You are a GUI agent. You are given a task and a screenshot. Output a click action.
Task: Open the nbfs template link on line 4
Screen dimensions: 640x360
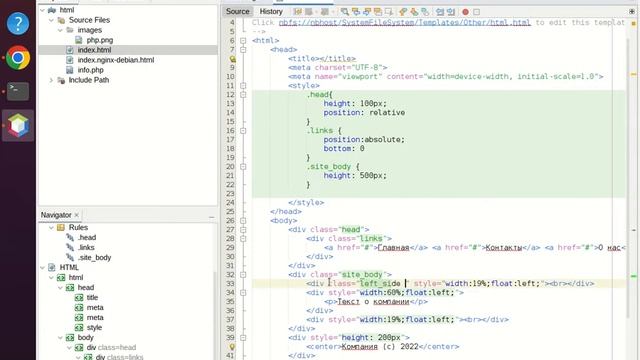pyautogui.click(x=404, y=22)
